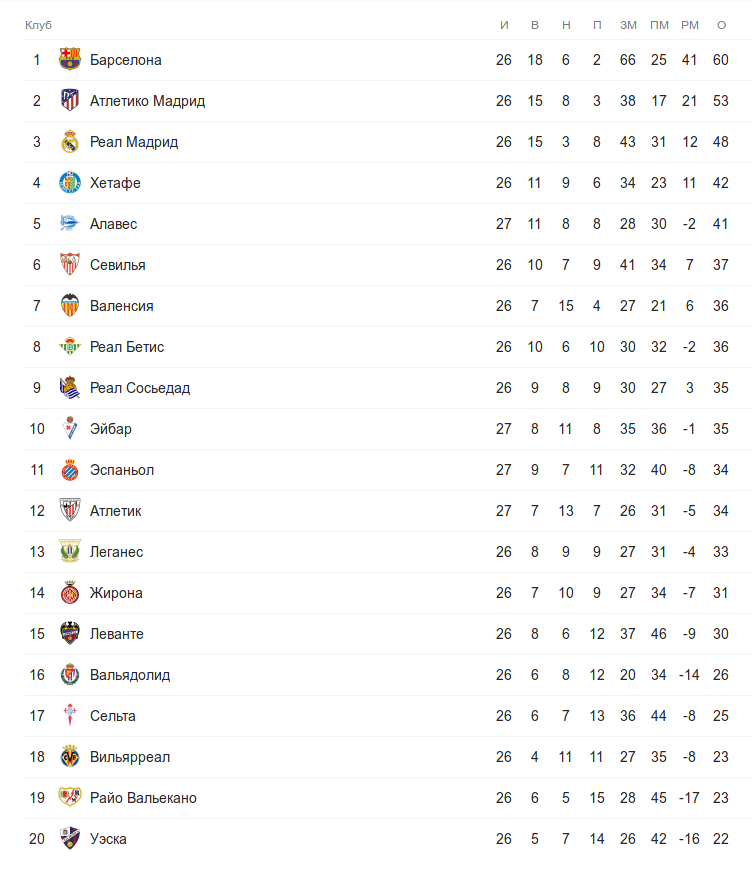The image size is (752, 883).
Task: Open the Жирона team link
Action: click(116, 593)
